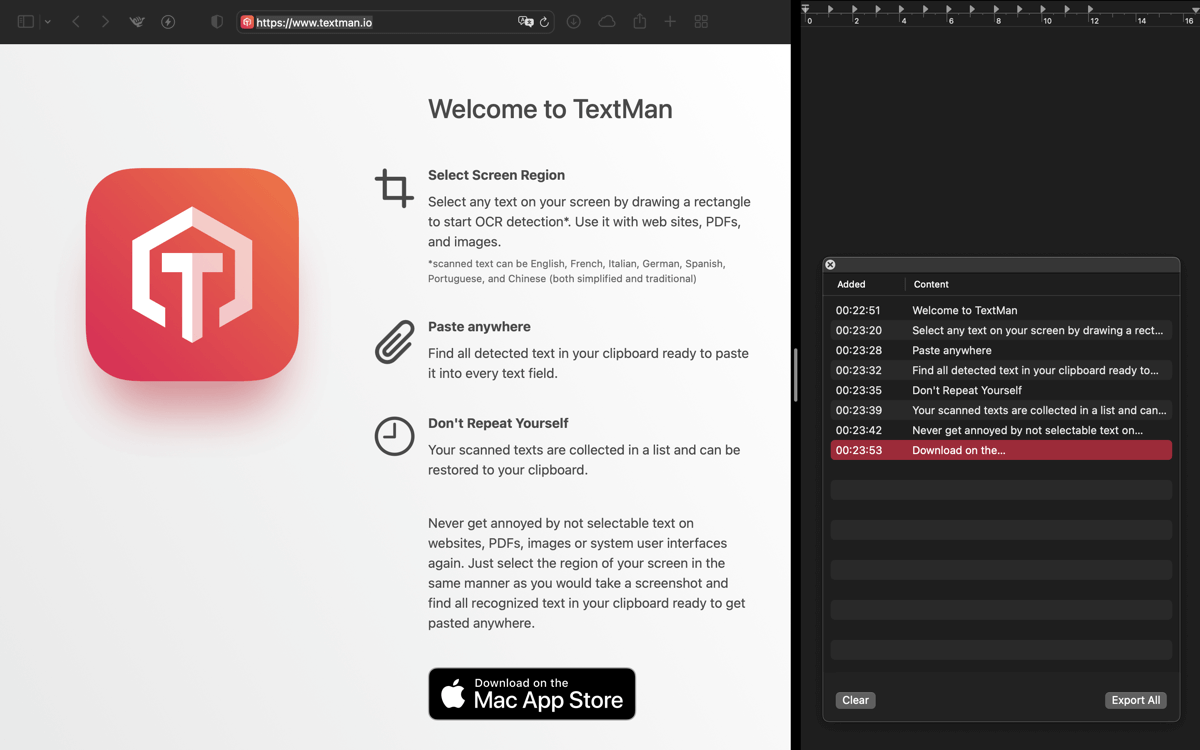The image size is (1200, 750).
Task: Click the crop Select Screen Region icon
Action: (x=394, y=188)
